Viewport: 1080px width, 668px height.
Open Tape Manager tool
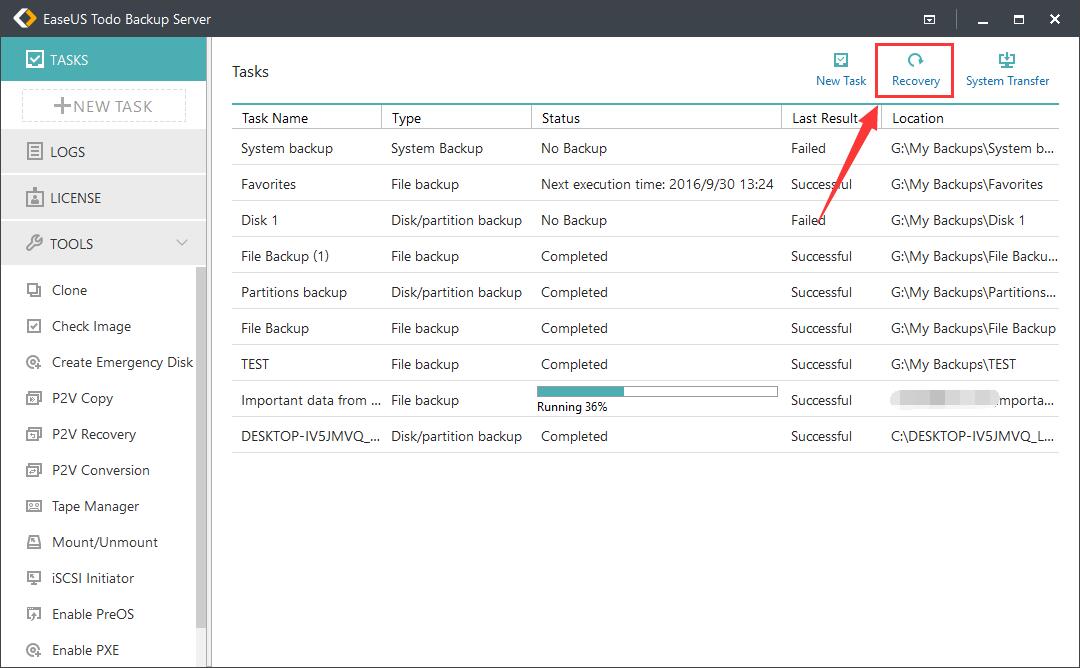pyautogui.click(x=96, y=506)
